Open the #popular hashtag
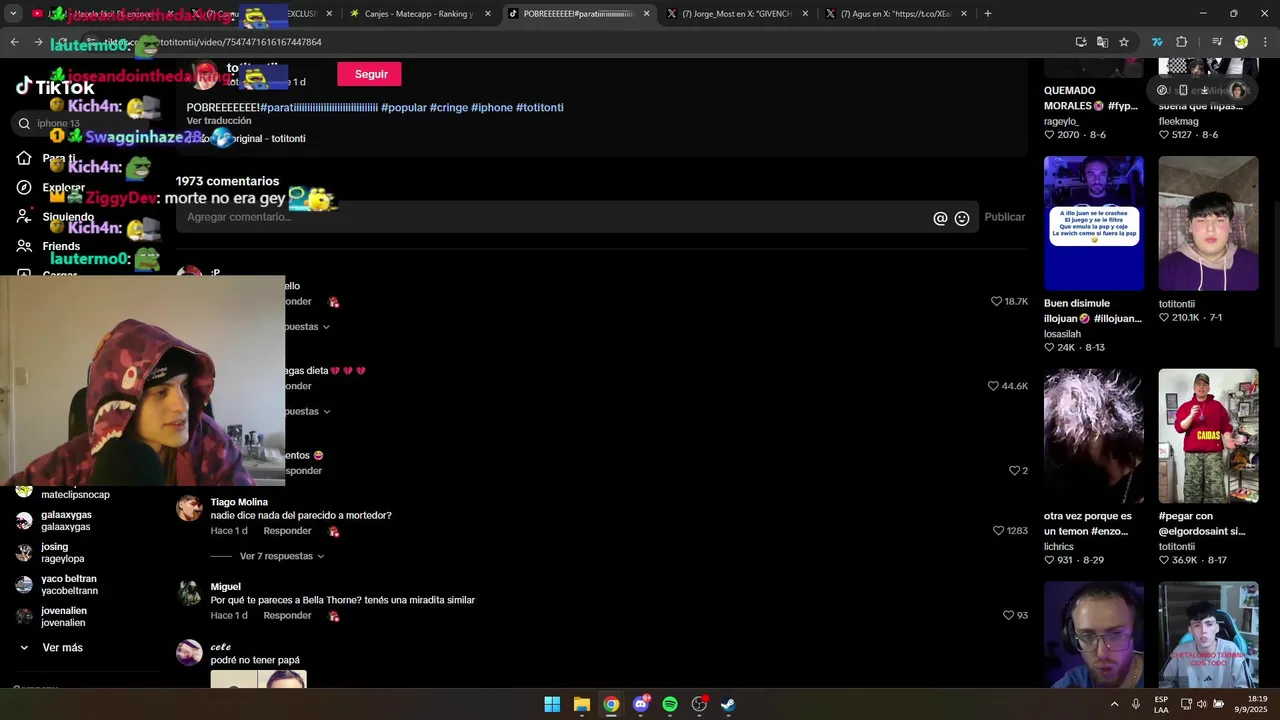Screen dimensions: 1280x720 pos(404,107)
